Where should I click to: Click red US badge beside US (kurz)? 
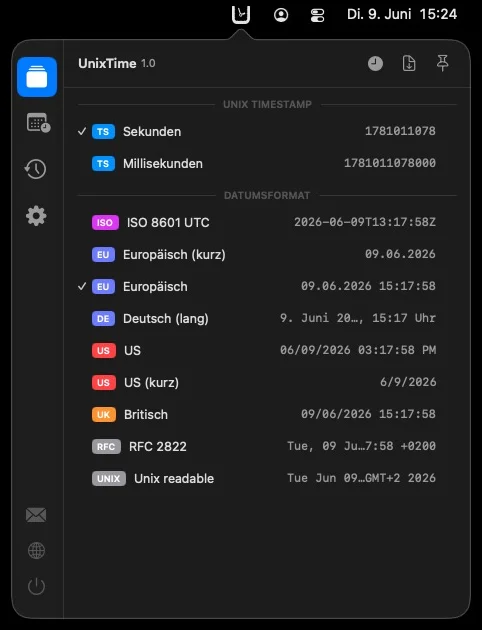click(x=104, y=382)
